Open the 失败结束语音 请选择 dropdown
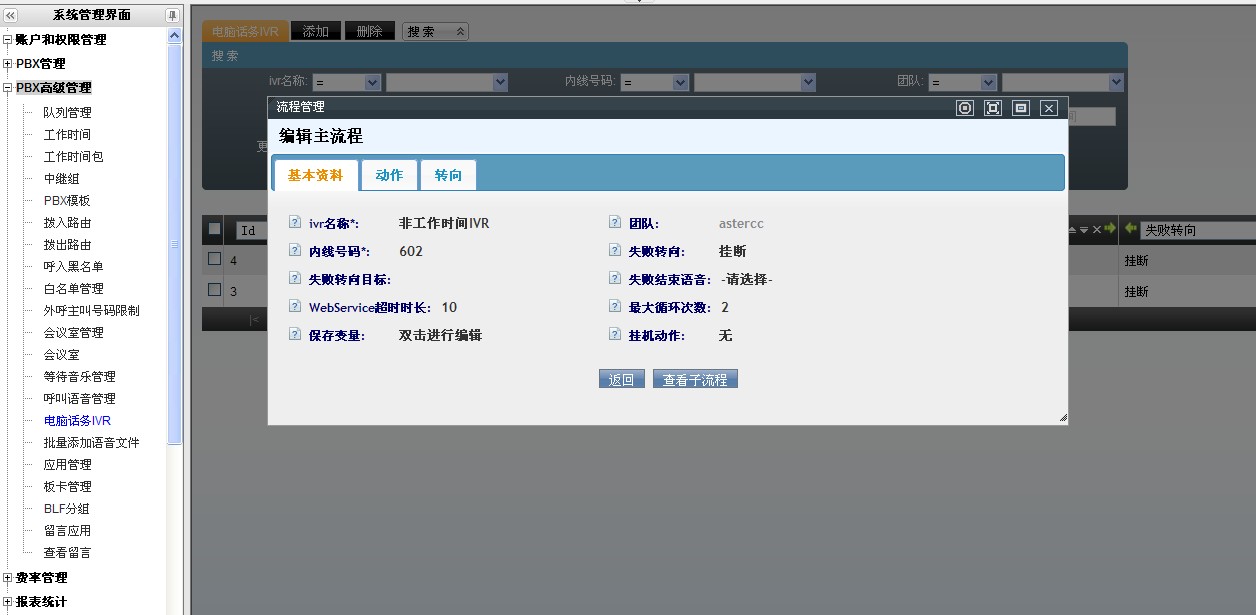Viewport: 1256px width, 615px height. [x=746, y=280]
